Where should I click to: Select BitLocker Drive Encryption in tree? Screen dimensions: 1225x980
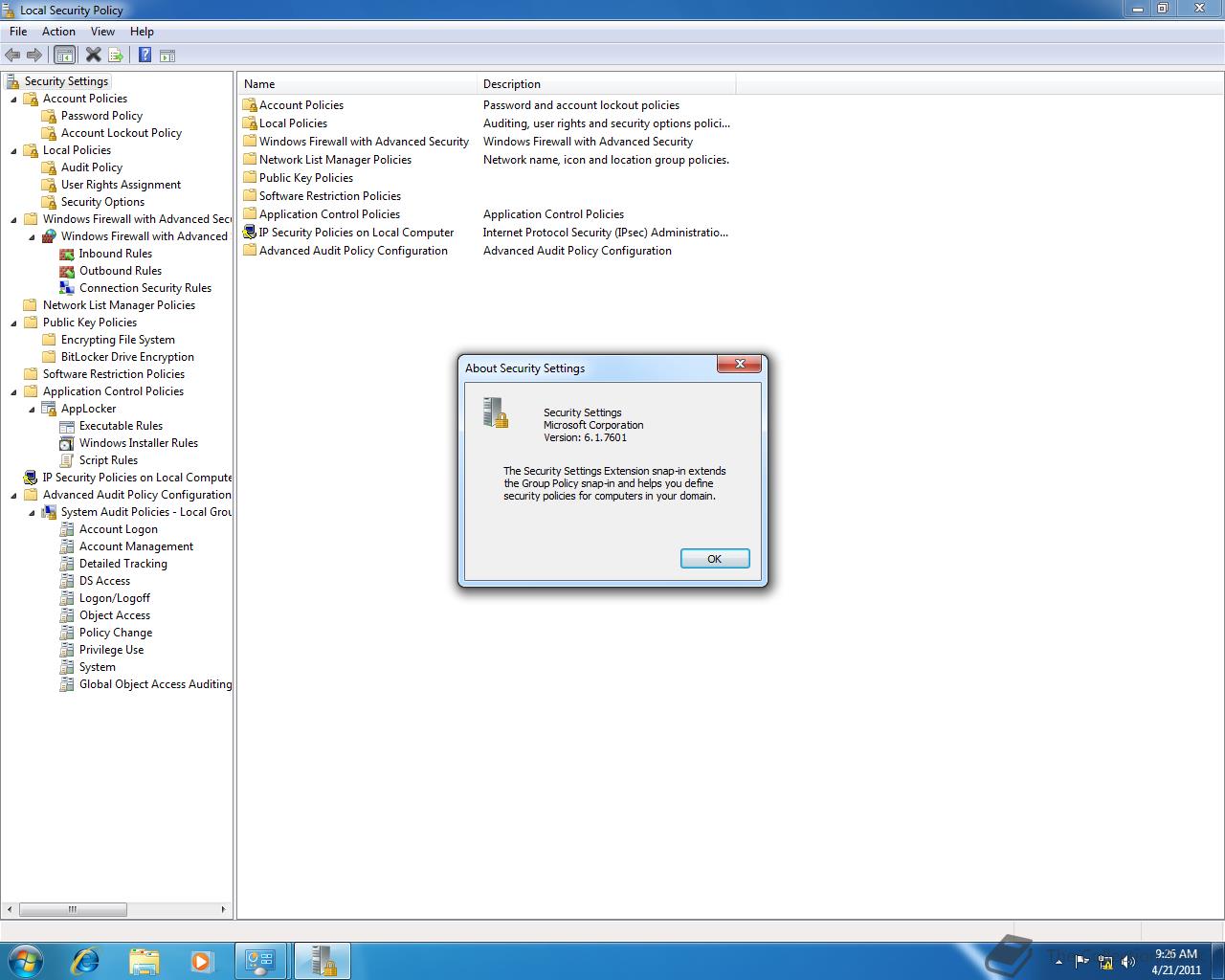point(127,357)
